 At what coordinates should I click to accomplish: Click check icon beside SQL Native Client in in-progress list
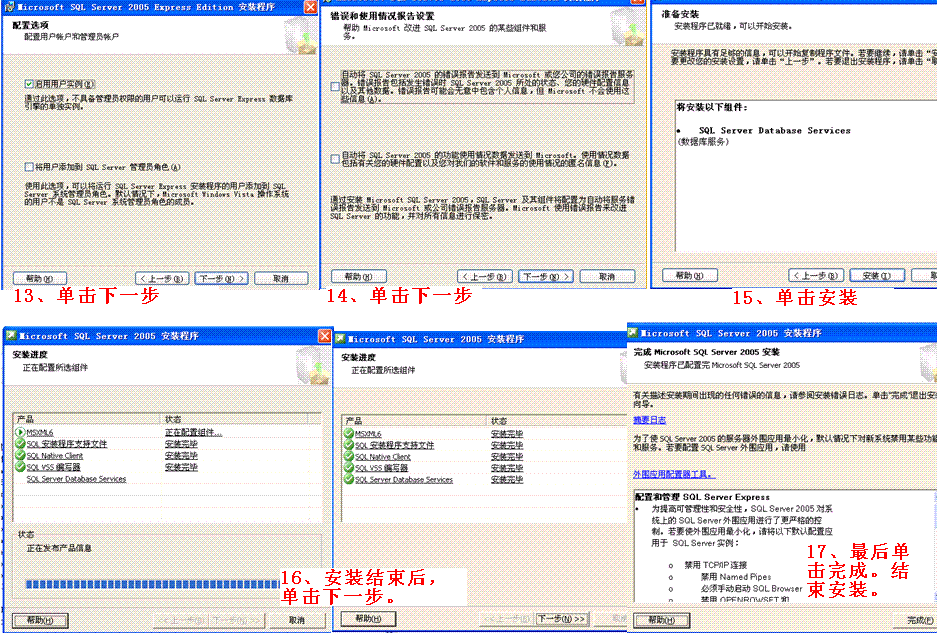[x=20, y=455]
